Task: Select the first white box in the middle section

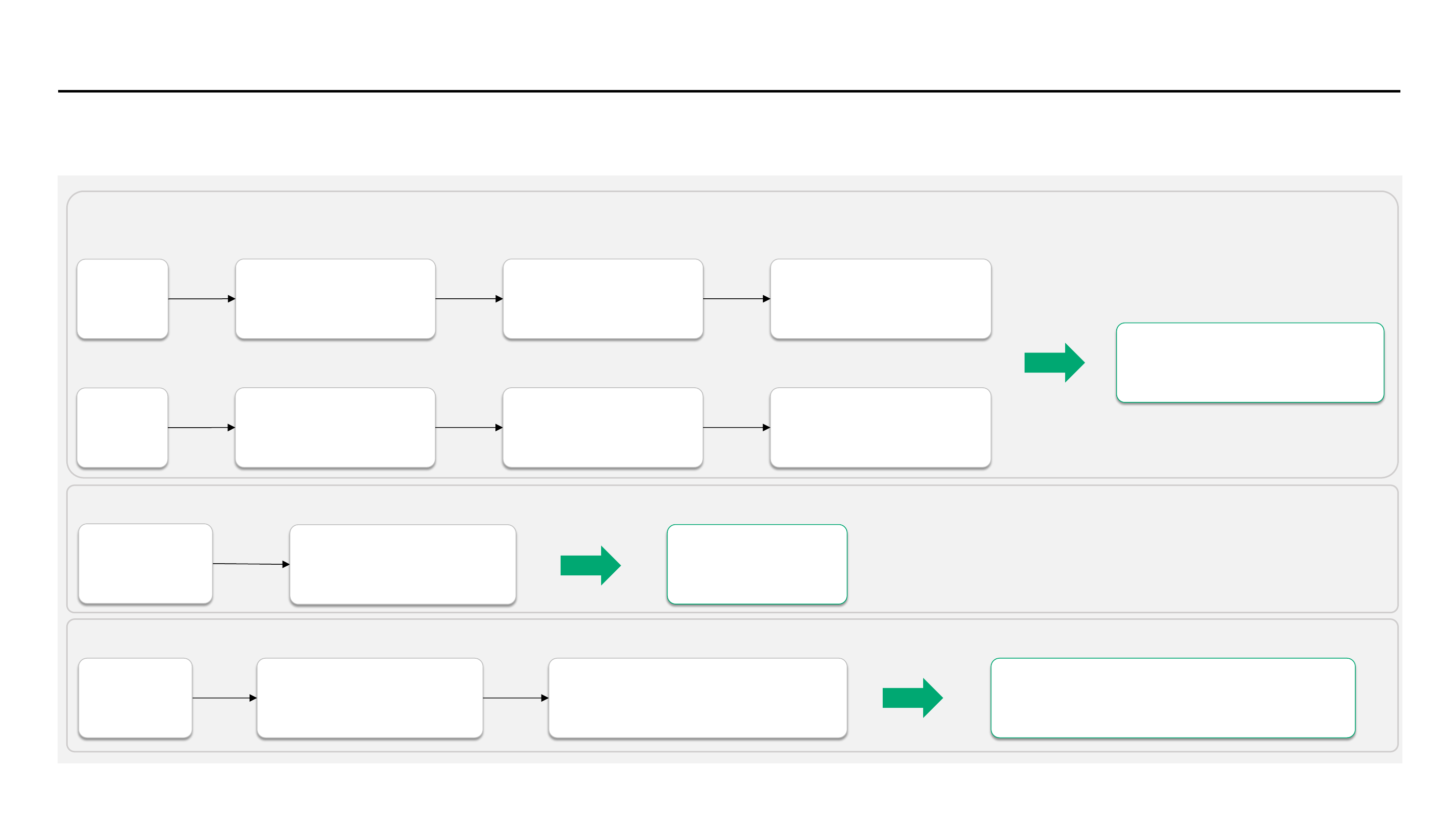Action: pos(145,564)
